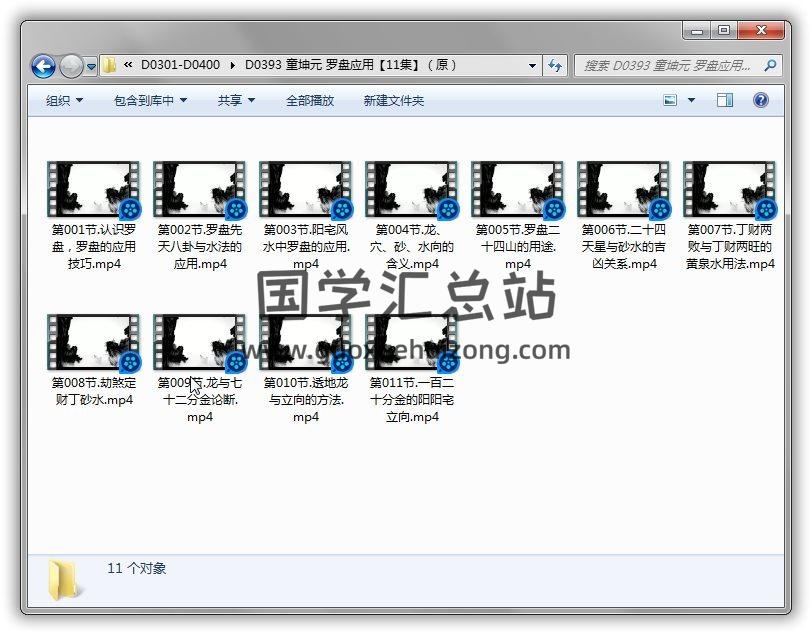812x635 pixels.
Task: Open the address bar history dropdown
Action: [532, 66]
